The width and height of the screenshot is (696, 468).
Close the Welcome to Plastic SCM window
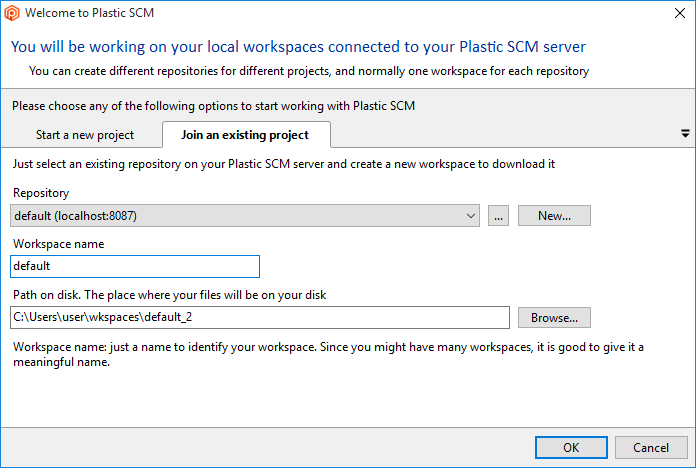coord(680,13)
